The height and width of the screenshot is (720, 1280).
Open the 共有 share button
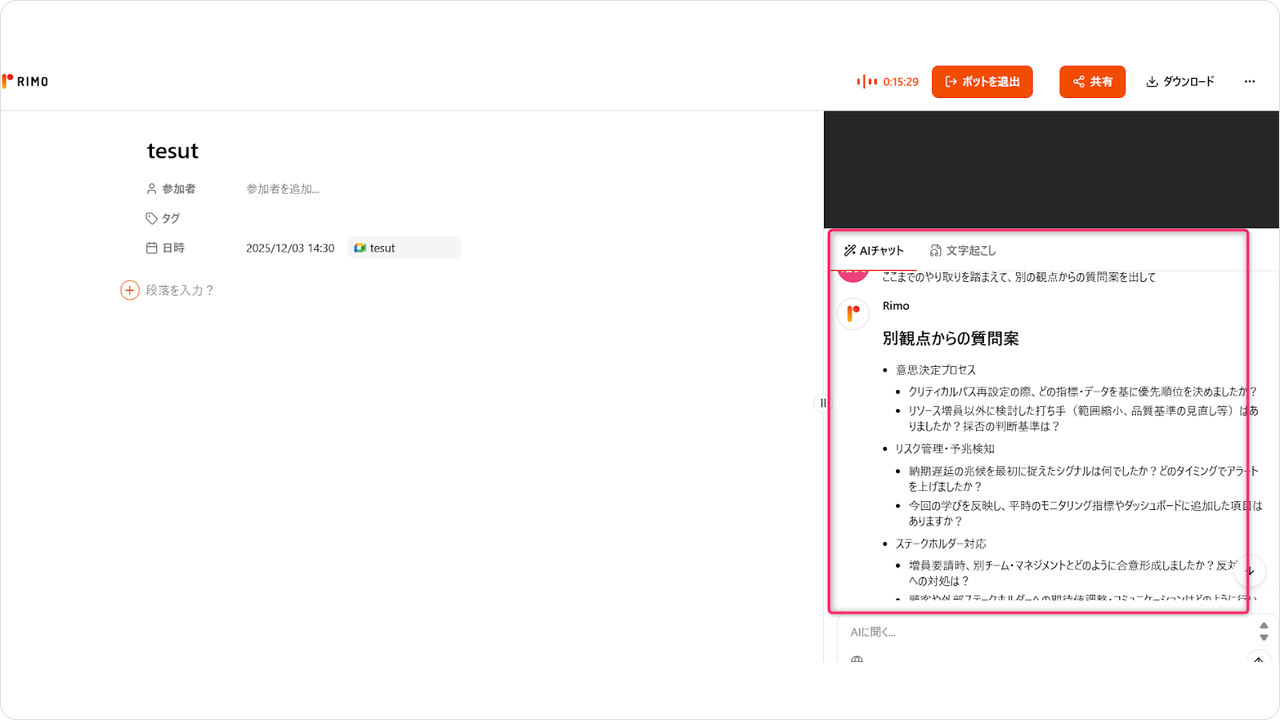click(x=1092, y=82)
